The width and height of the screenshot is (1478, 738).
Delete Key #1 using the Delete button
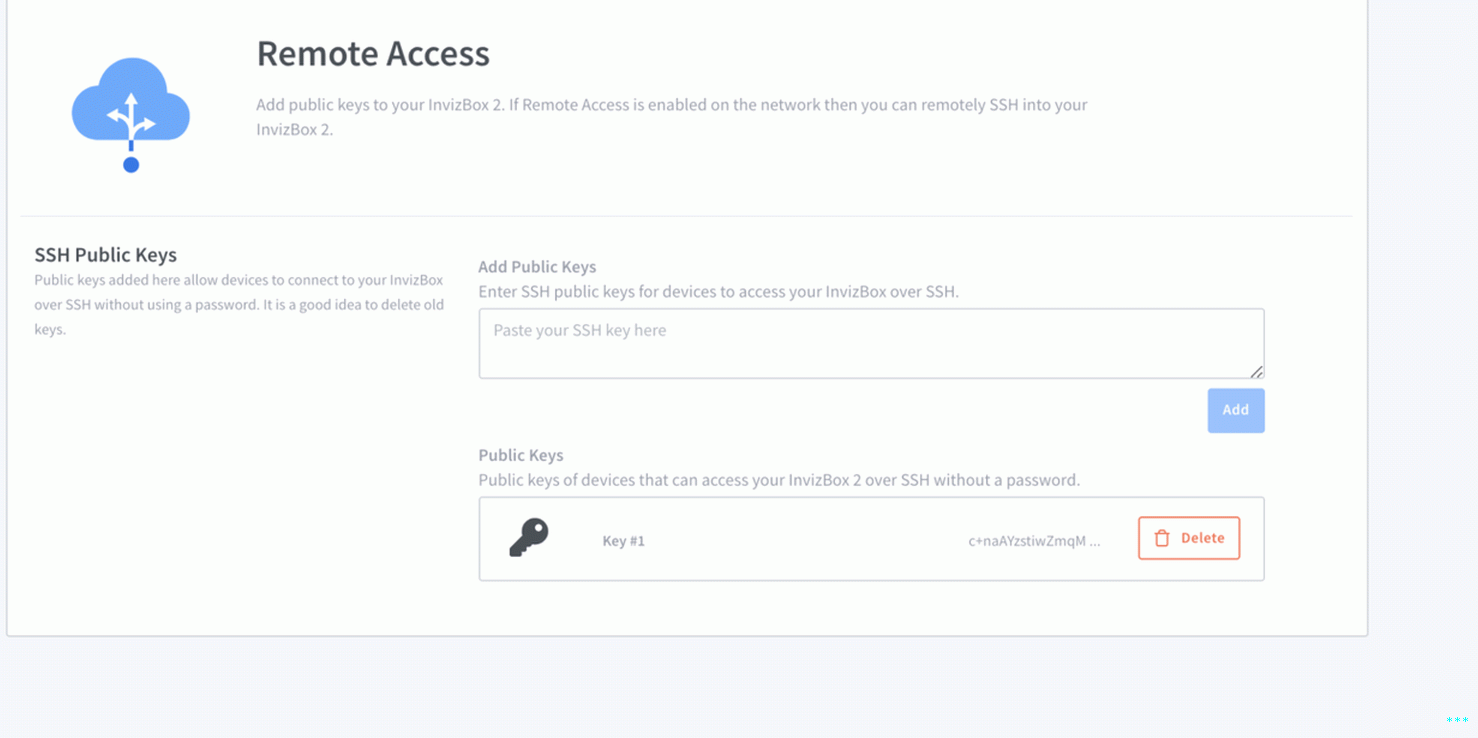[1189, 538]
